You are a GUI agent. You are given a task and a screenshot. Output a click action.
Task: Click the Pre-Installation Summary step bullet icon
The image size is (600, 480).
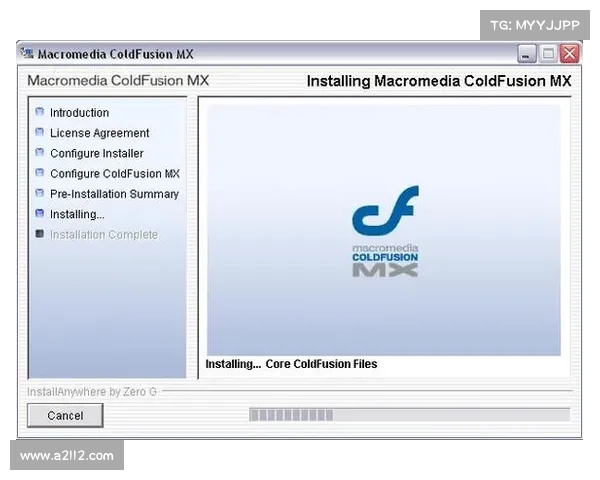click(x=39, y=193)
